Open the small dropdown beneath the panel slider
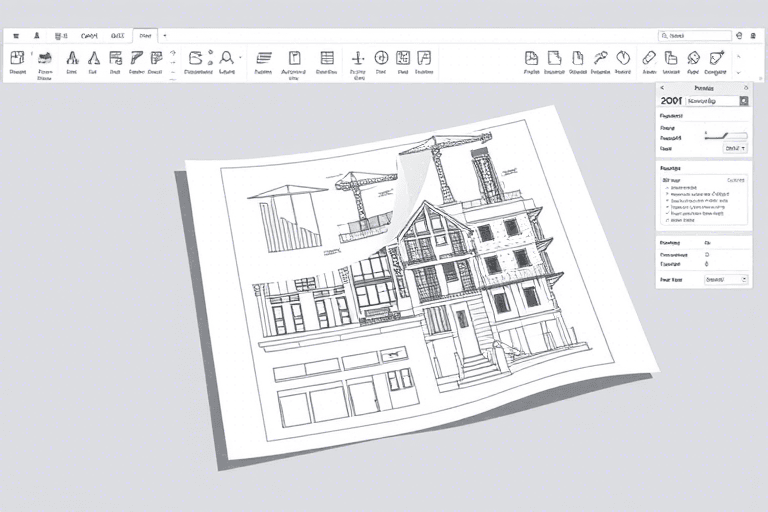 tap(735, 147)
